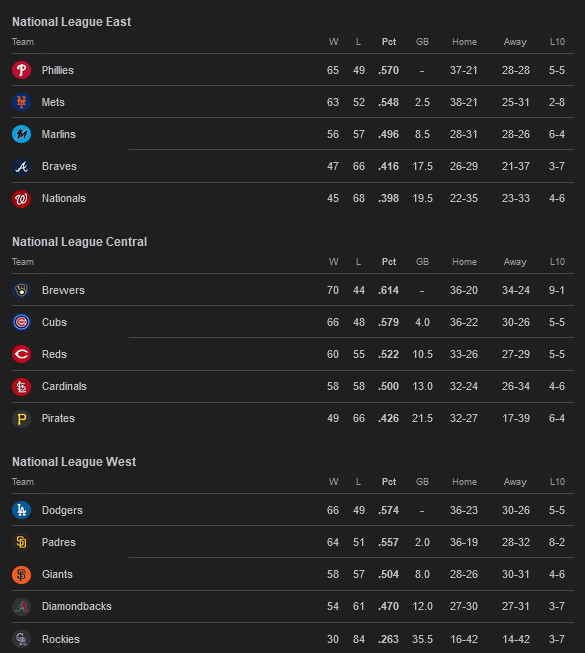This screenshot has height=653, width=585.
Task: Click the Cubs team logo
Action: 21,322
